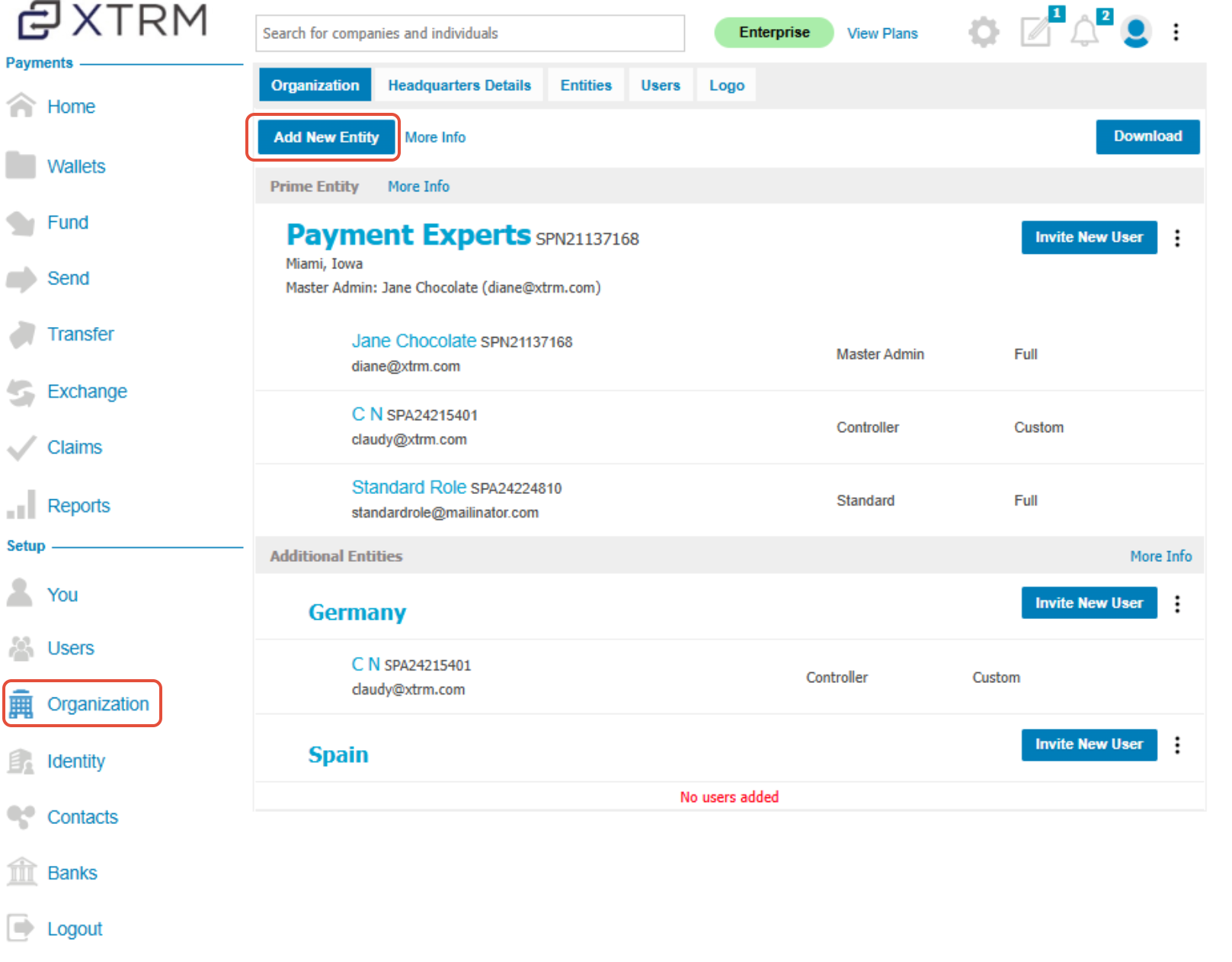Open settings gear icon in header
The image size is (1232, 962).
984,33
